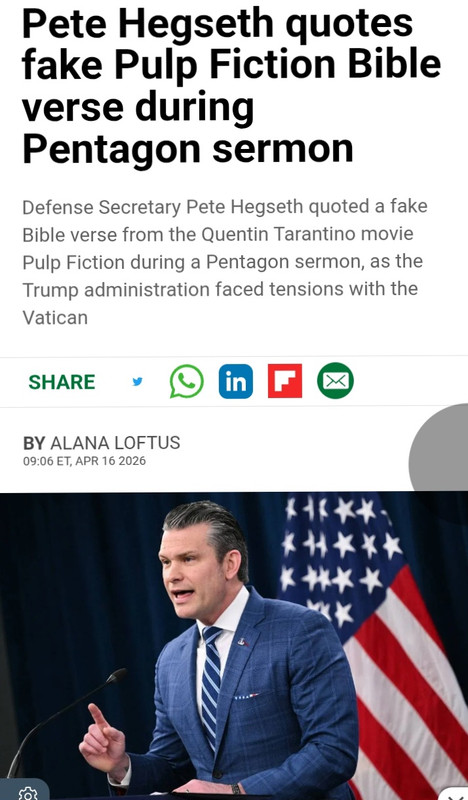
Task: Click the SHARE label
Action: pos(62,382)
